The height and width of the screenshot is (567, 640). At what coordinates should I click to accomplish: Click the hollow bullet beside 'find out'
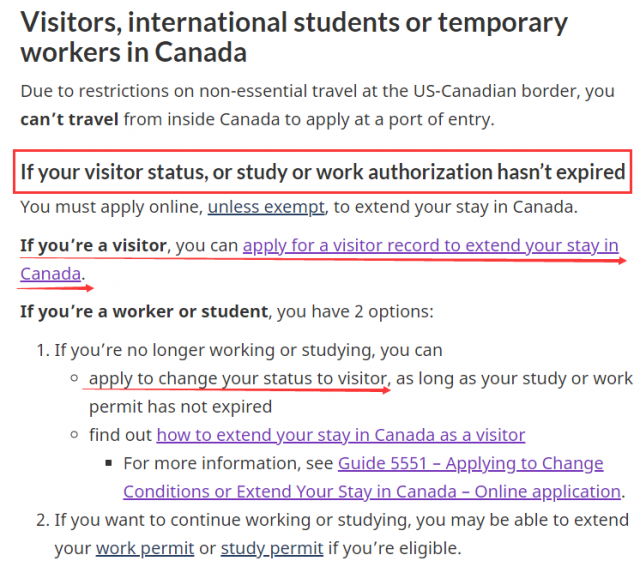[74, 435]
